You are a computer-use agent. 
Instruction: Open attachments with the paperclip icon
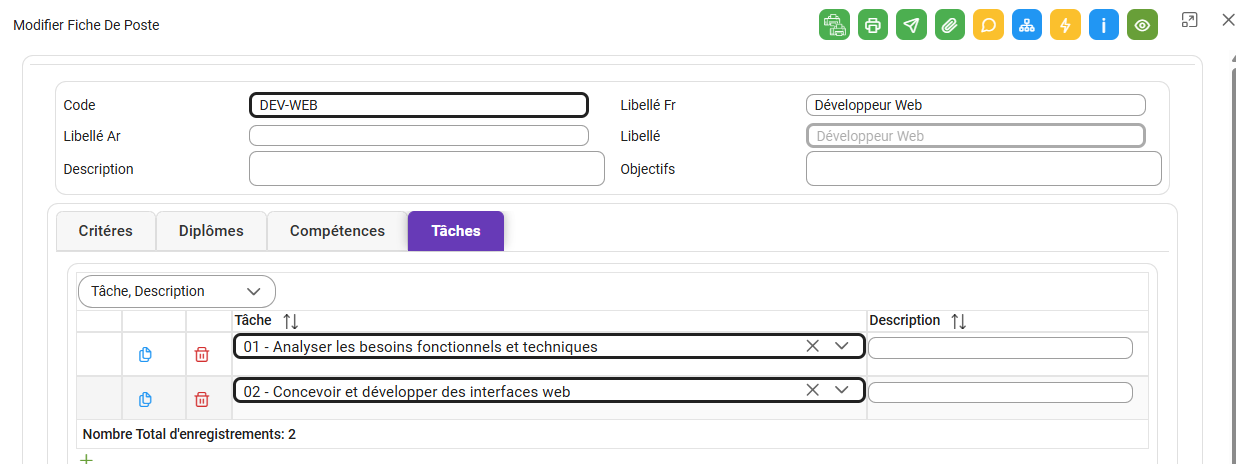coord(950,25)
